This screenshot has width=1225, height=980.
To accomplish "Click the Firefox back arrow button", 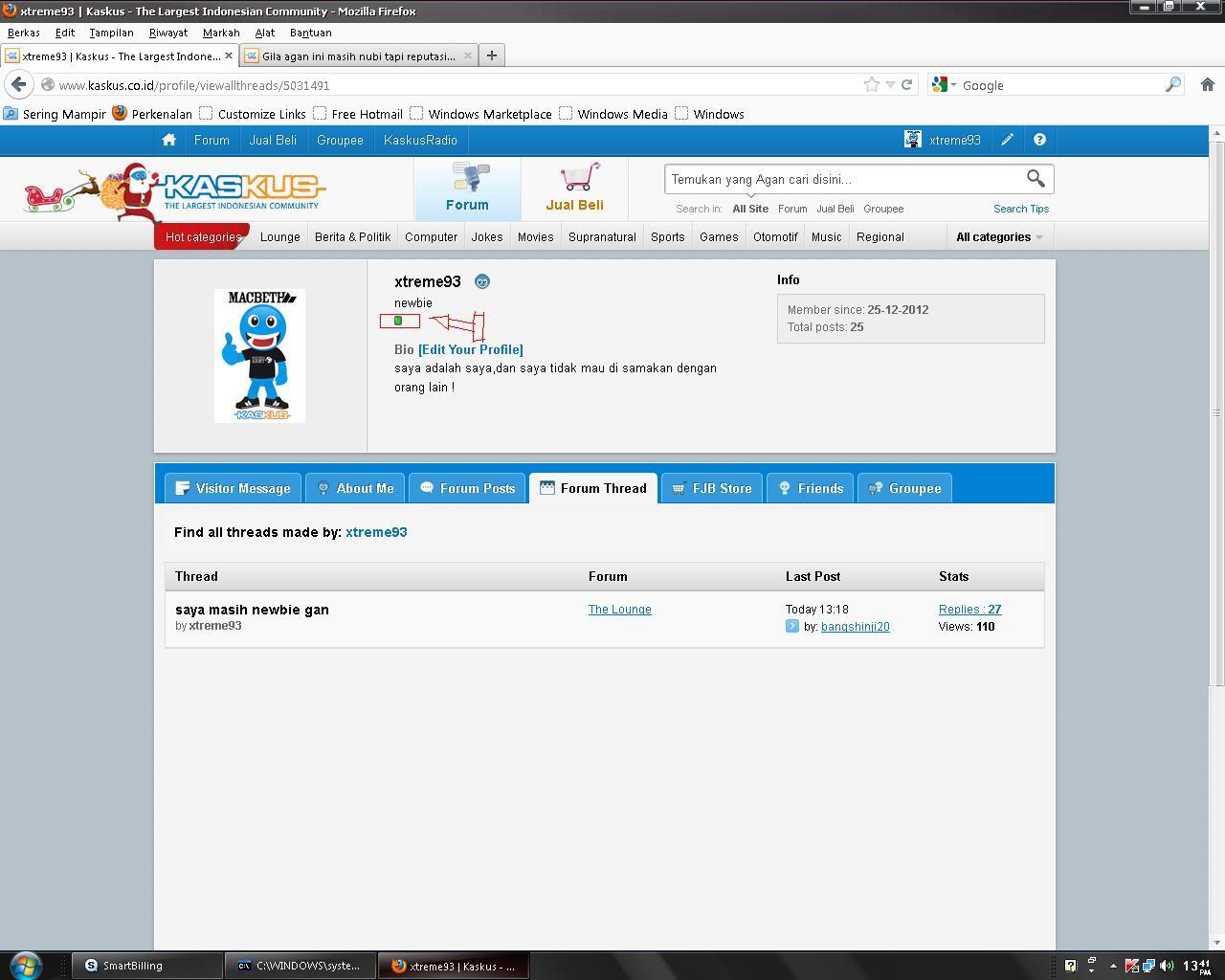I will pyautogui.click(x=19, y=84).
